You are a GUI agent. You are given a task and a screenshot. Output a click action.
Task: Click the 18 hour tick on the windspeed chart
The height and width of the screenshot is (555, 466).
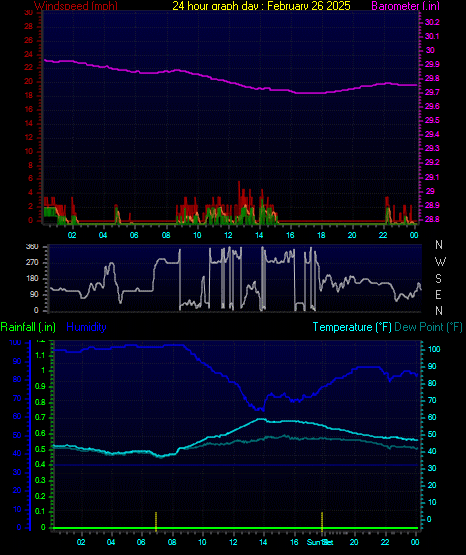321,235
